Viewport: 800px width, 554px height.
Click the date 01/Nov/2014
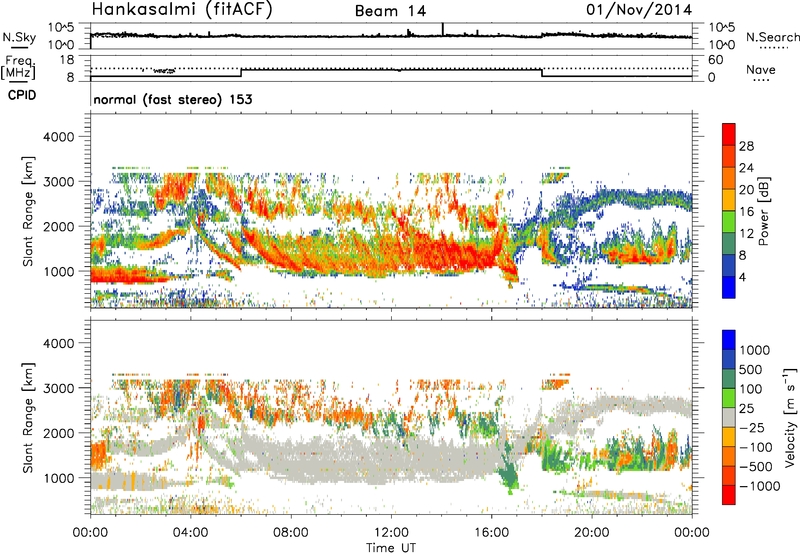click(639, 10)
